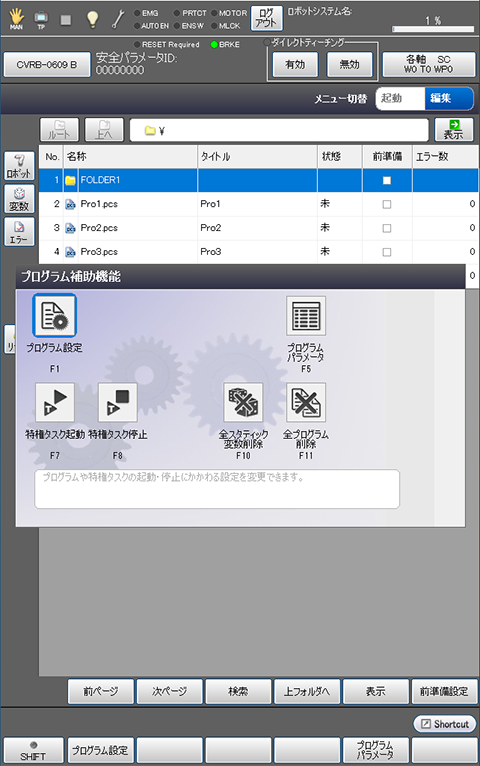480x766 pixels.
Task: Select 全スタティック変数削除 F10 icon
Action: click(x=243, y=402)
